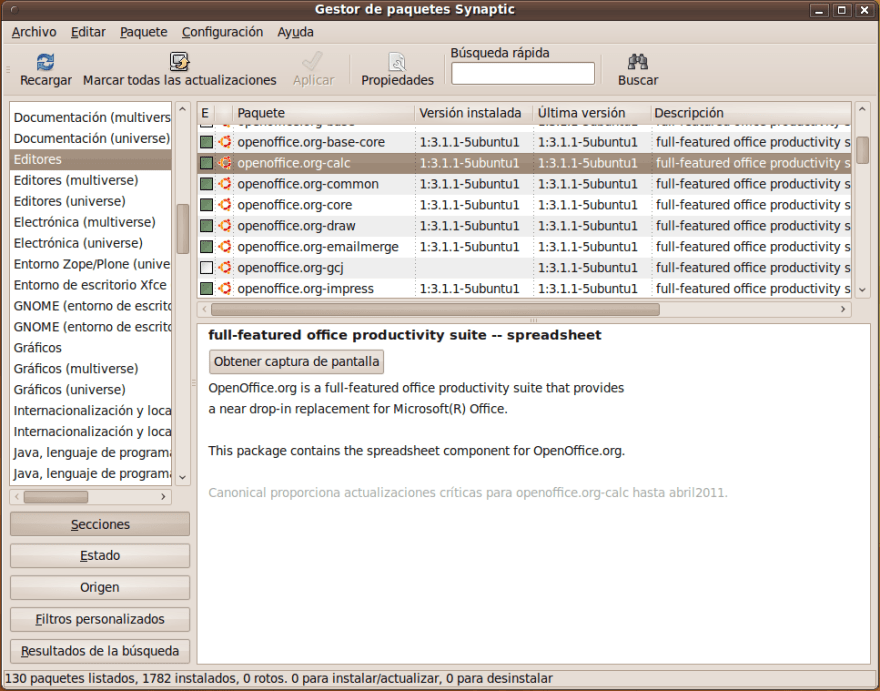Select the plain Gráficos section
Screen dimensions: 880x691
point(90,348)
